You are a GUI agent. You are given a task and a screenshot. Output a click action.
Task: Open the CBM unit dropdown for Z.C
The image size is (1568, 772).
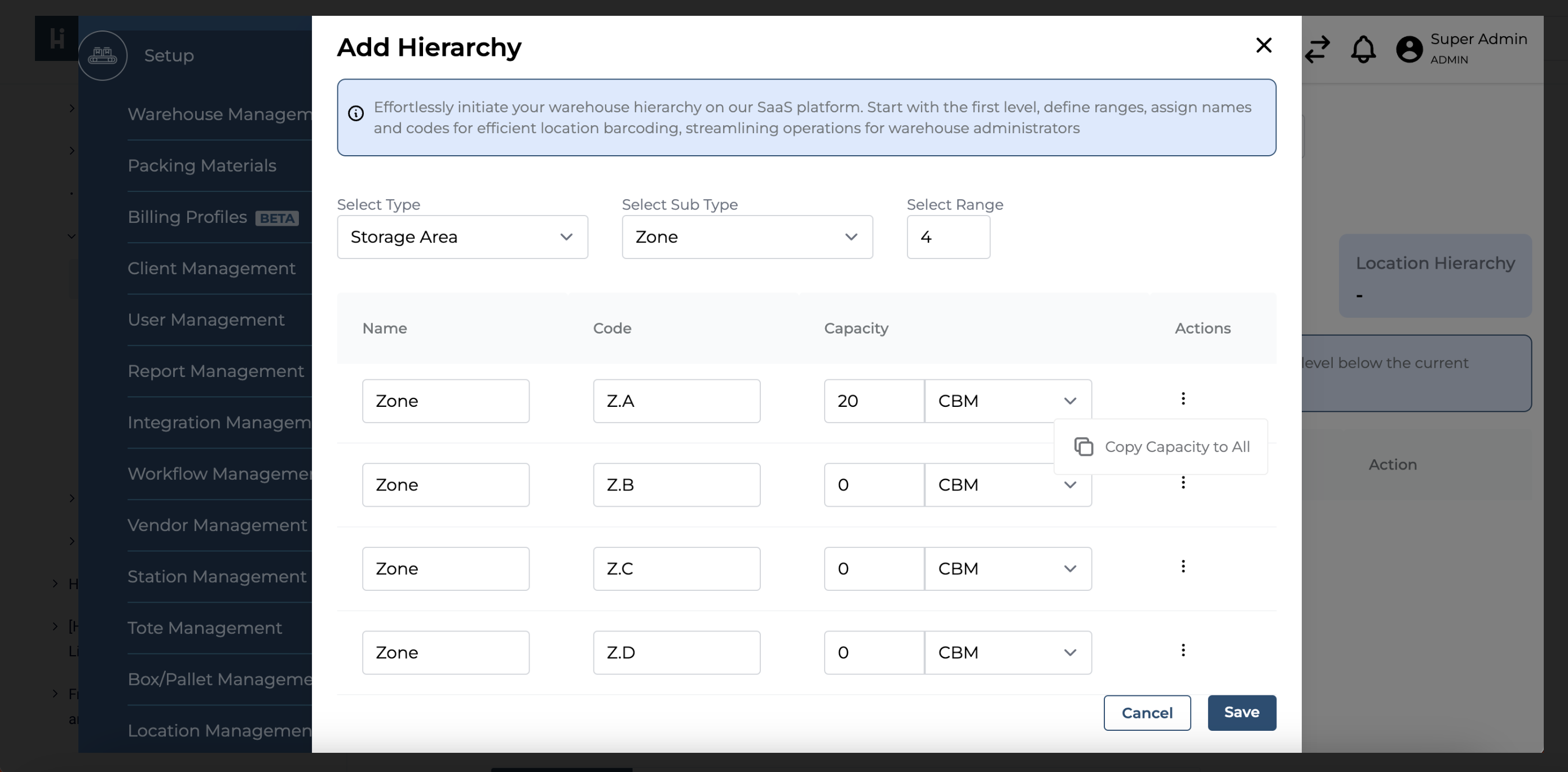point(1007,569)
